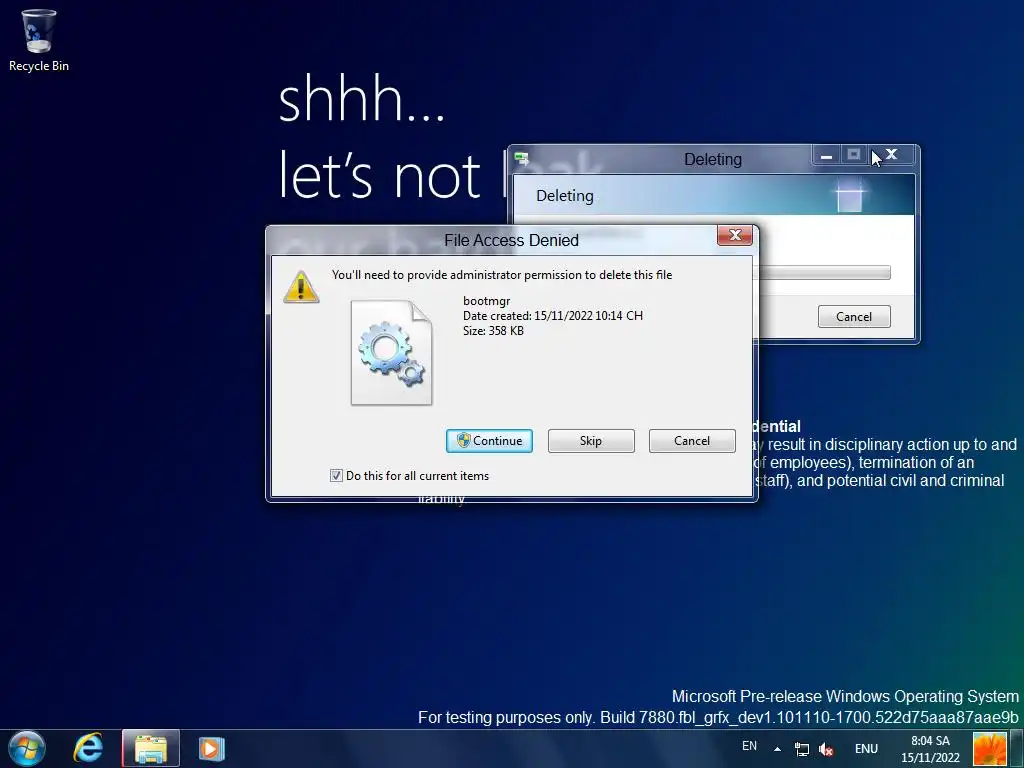Click the bootmgr file gear thumbnail
Screen dimensions: 1024x768
pyautogui.click(x=392, y=353)
